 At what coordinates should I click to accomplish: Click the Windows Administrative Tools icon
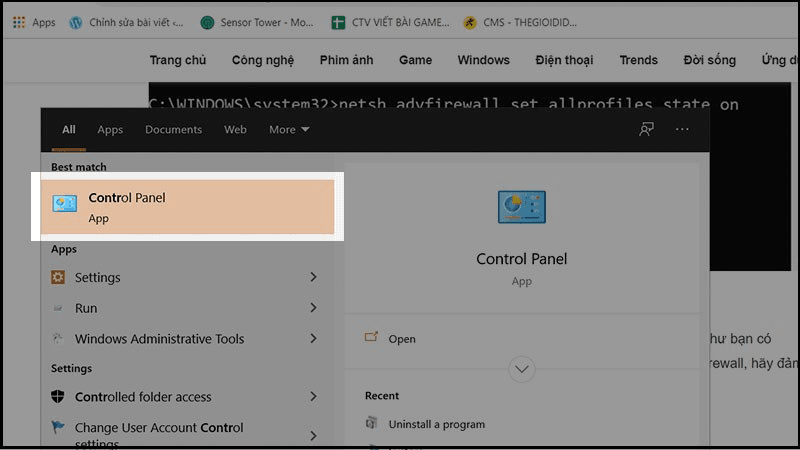pos(58,338)
